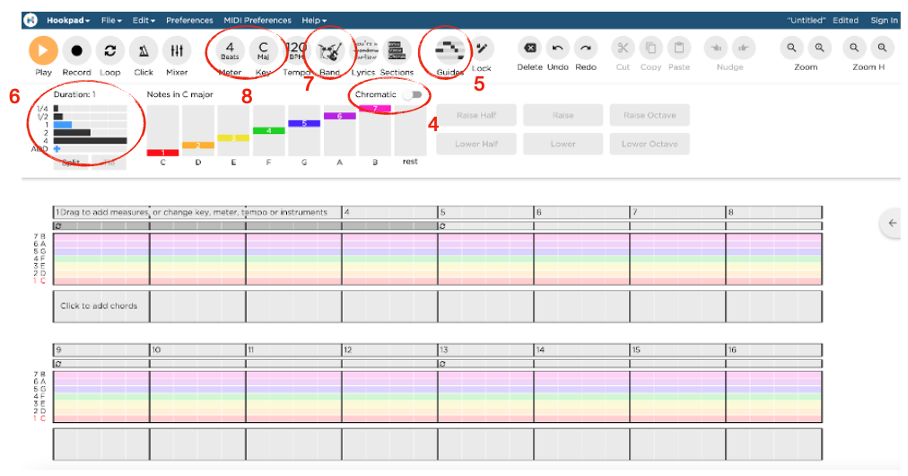The width and height of the screenshot is (908, 476).
Task: Enable the Loop icon
Action: click(110, 50)
